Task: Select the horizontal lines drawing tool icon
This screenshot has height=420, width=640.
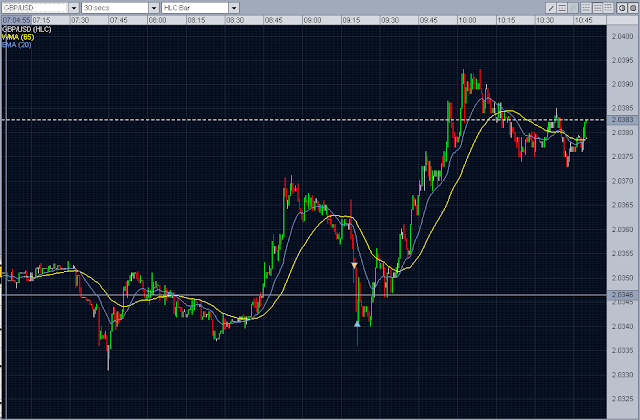Action: tap(562, 8)
